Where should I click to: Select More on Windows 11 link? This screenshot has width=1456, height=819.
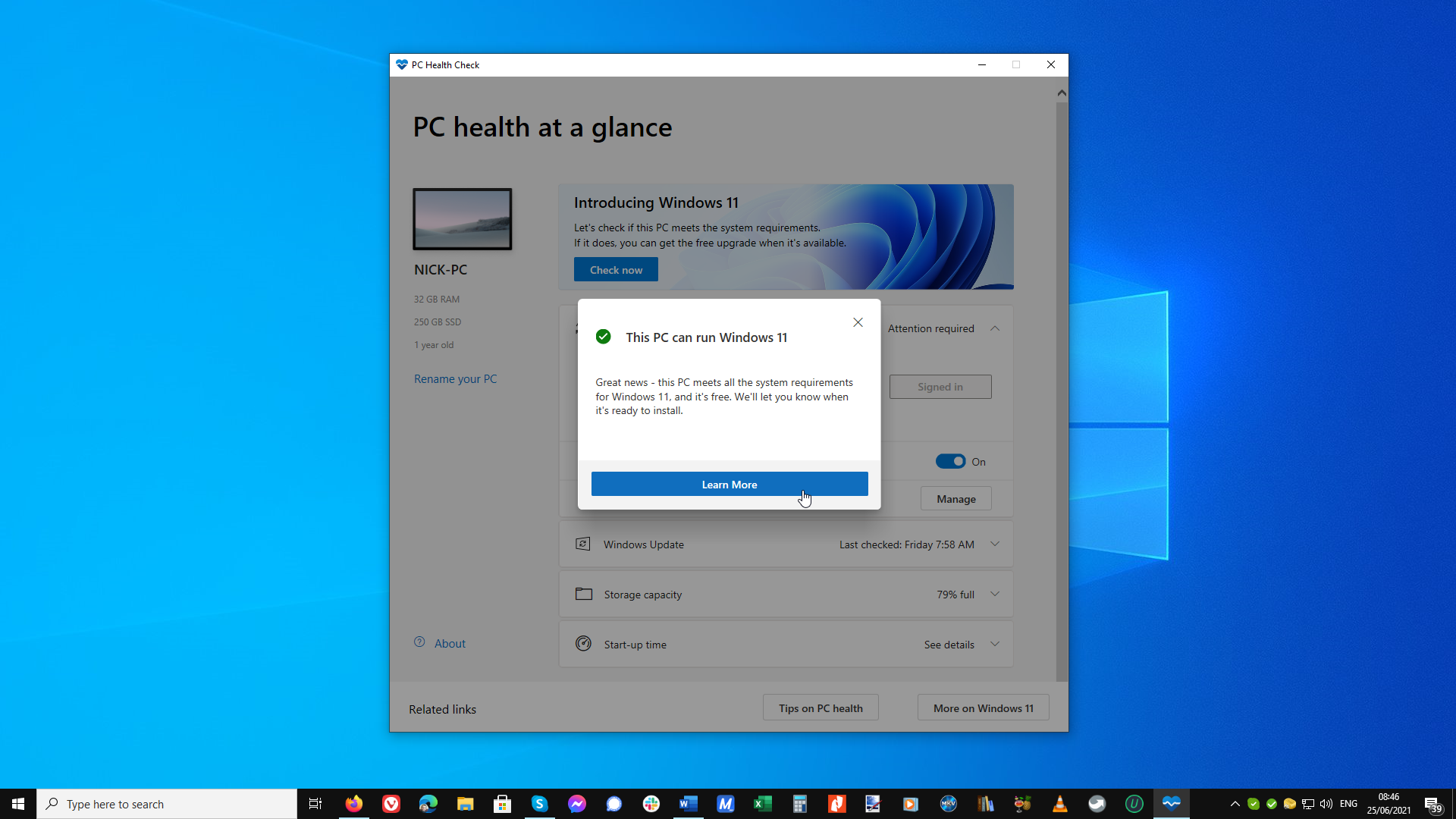(984, 708)
